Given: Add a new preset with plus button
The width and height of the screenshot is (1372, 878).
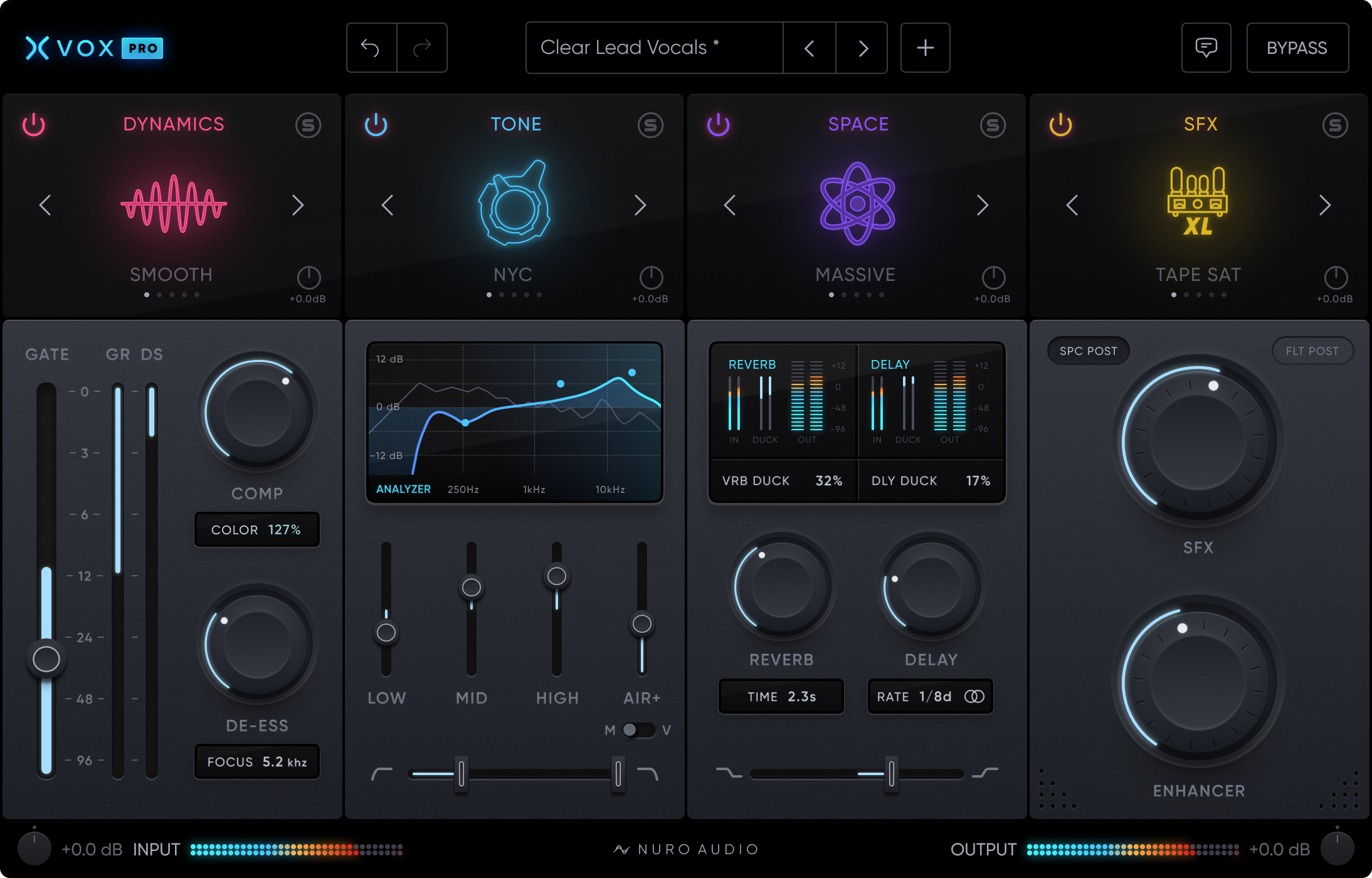Looking at the screenshot, I should pos(925,48).
